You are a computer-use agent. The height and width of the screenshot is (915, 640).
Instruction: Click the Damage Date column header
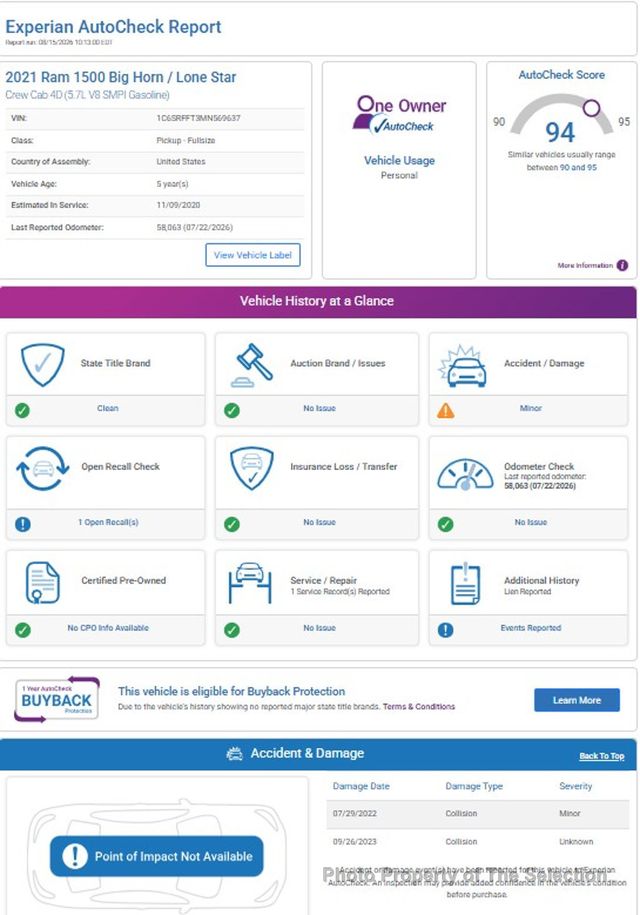[361, 786]
